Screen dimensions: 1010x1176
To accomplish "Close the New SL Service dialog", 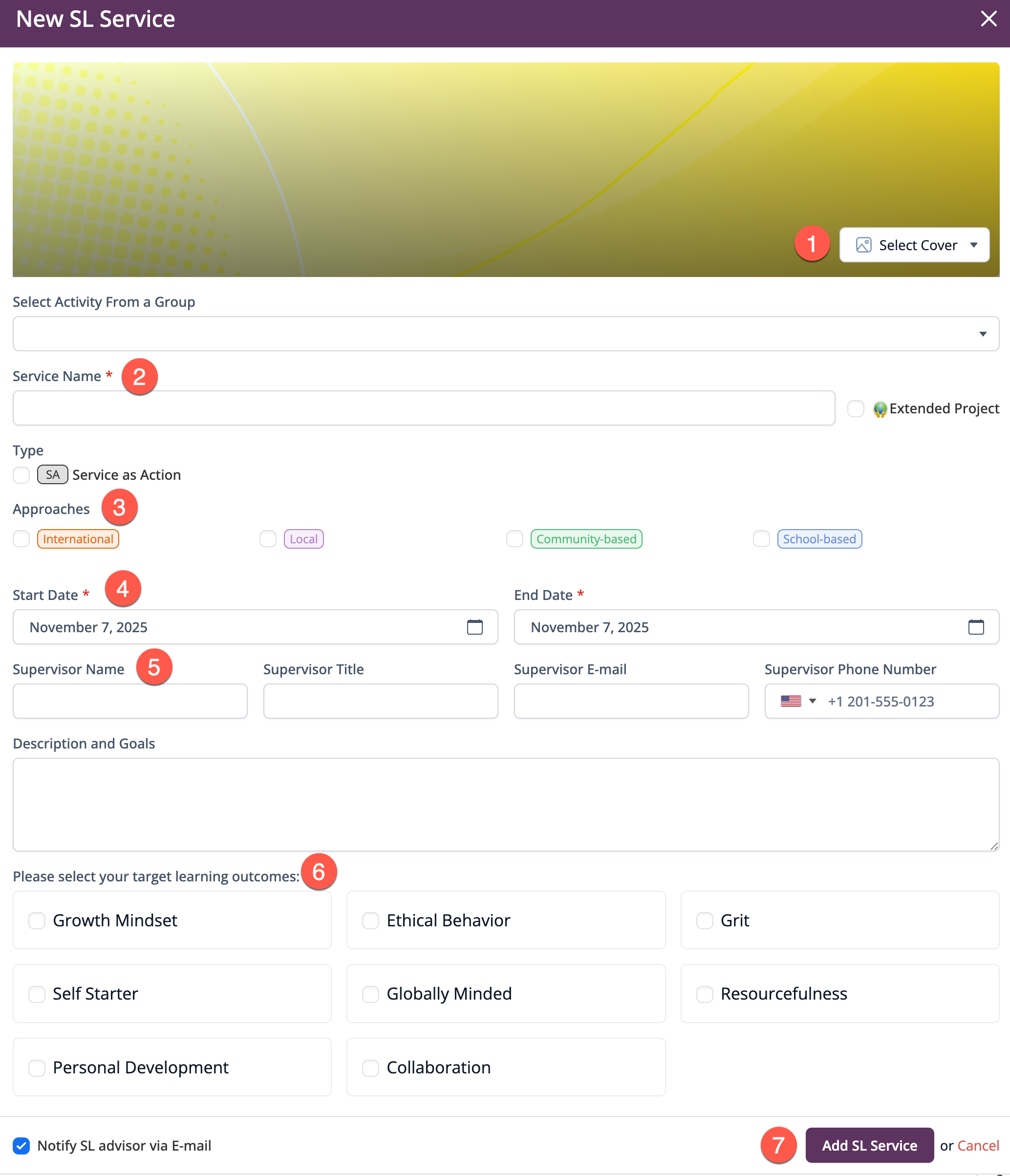I will point(989,19).
